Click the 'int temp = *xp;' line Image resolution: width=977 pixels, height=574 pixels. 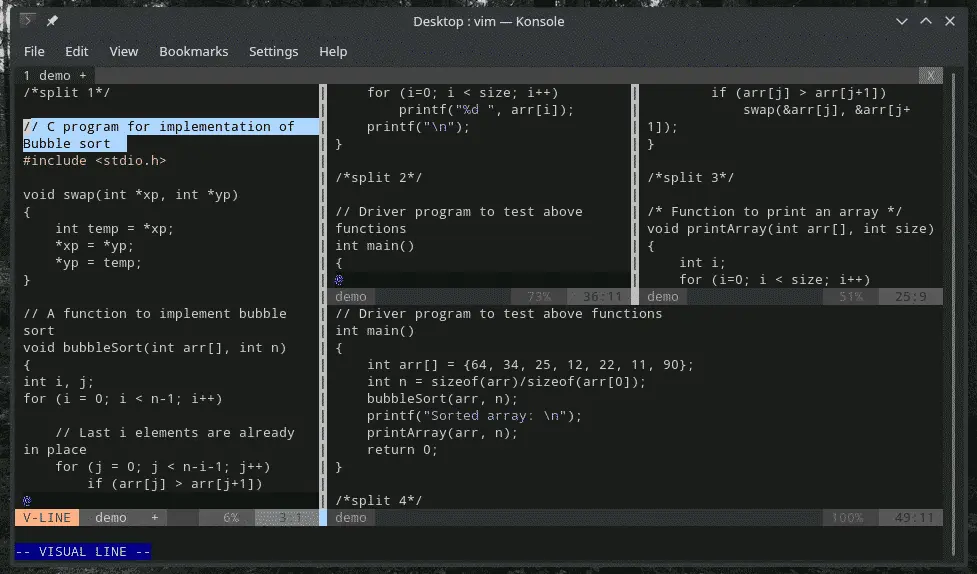(x=115, y=229)
